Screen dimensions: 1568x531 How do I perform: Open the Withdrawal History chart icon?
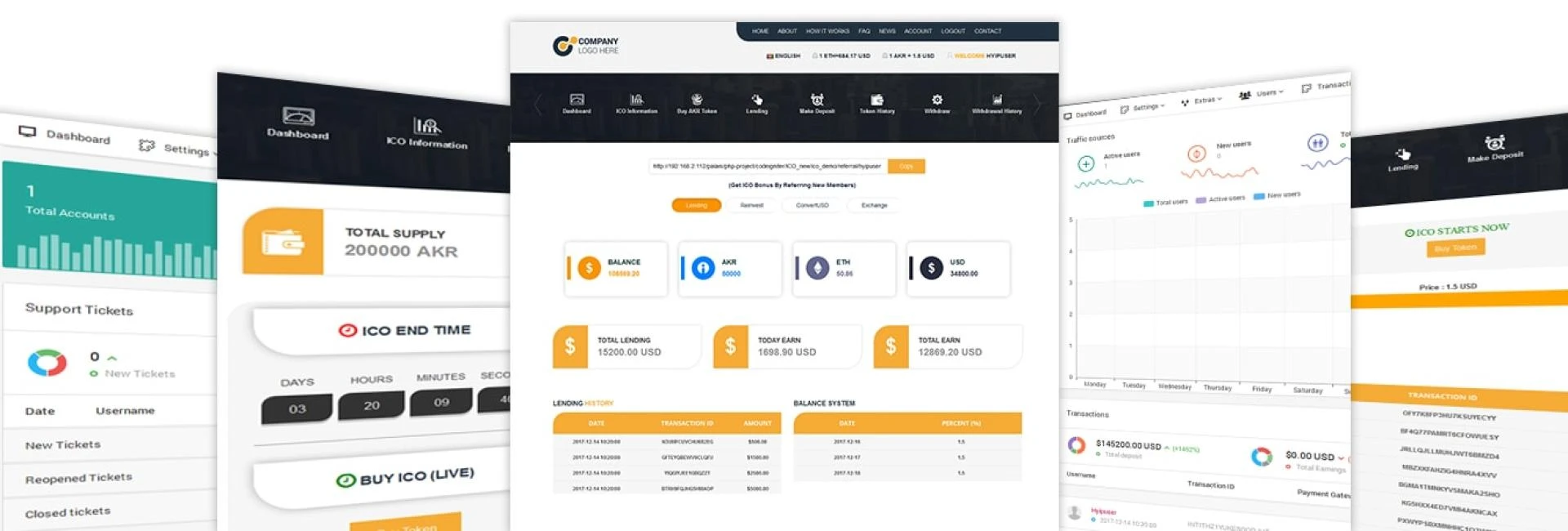click(996, 100)
